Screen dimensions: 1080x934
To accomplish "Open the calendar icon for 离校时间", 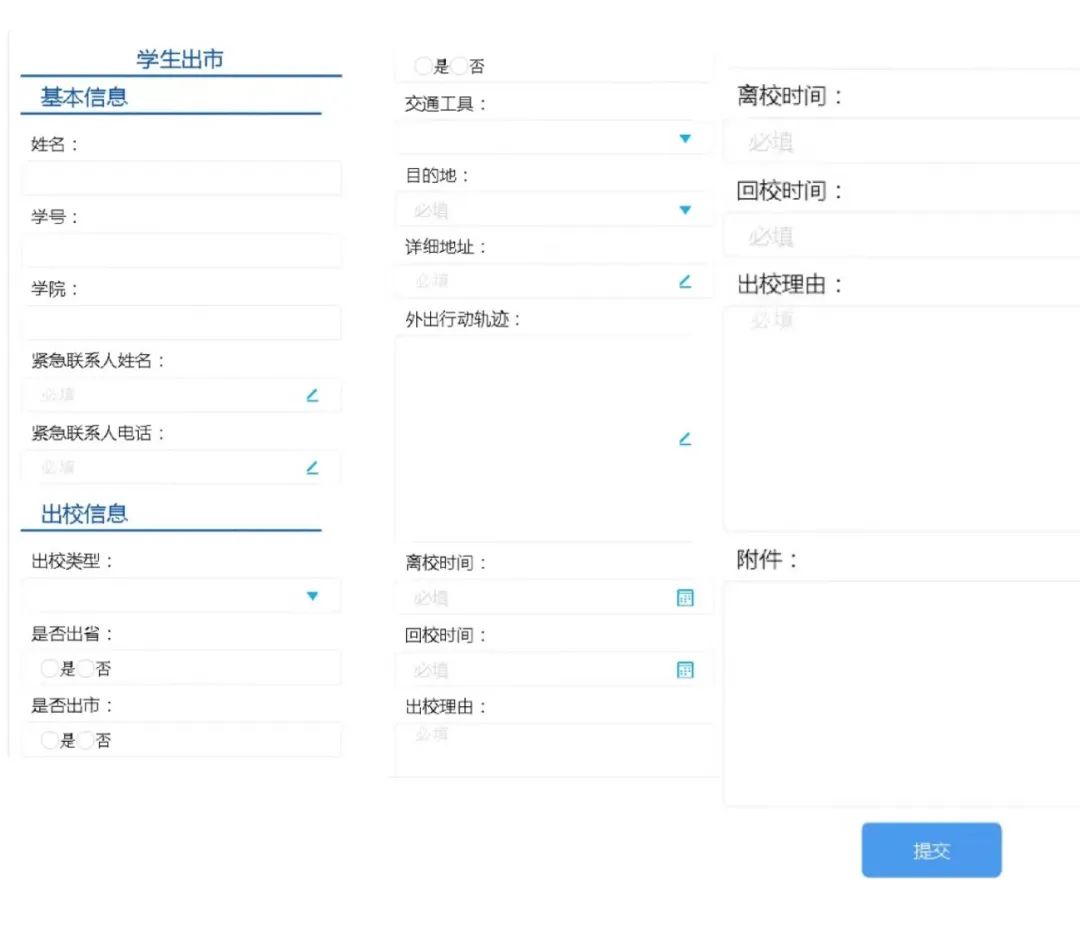I will (x=685, y=598).
